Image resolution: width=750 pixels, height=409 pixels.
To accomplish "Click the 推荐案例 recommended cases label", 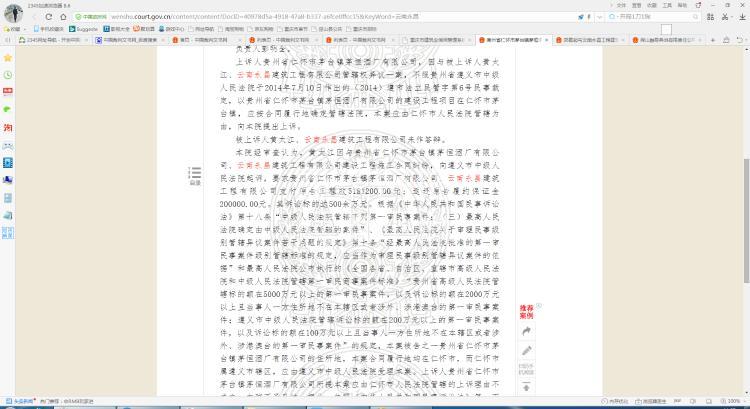I will [x=527, y=312].
